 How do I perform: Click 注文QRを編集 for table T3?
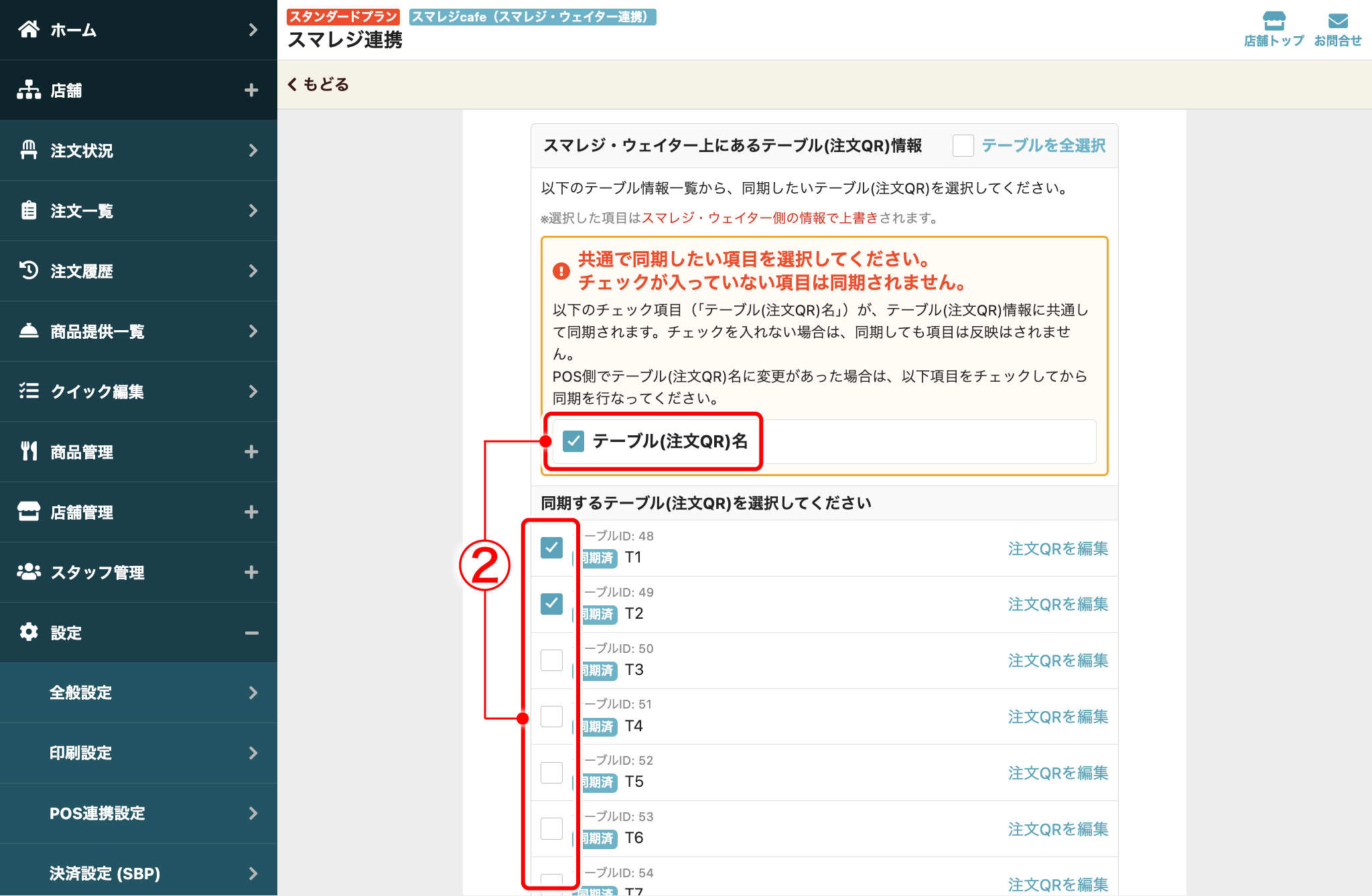[x=1058, y=660]
